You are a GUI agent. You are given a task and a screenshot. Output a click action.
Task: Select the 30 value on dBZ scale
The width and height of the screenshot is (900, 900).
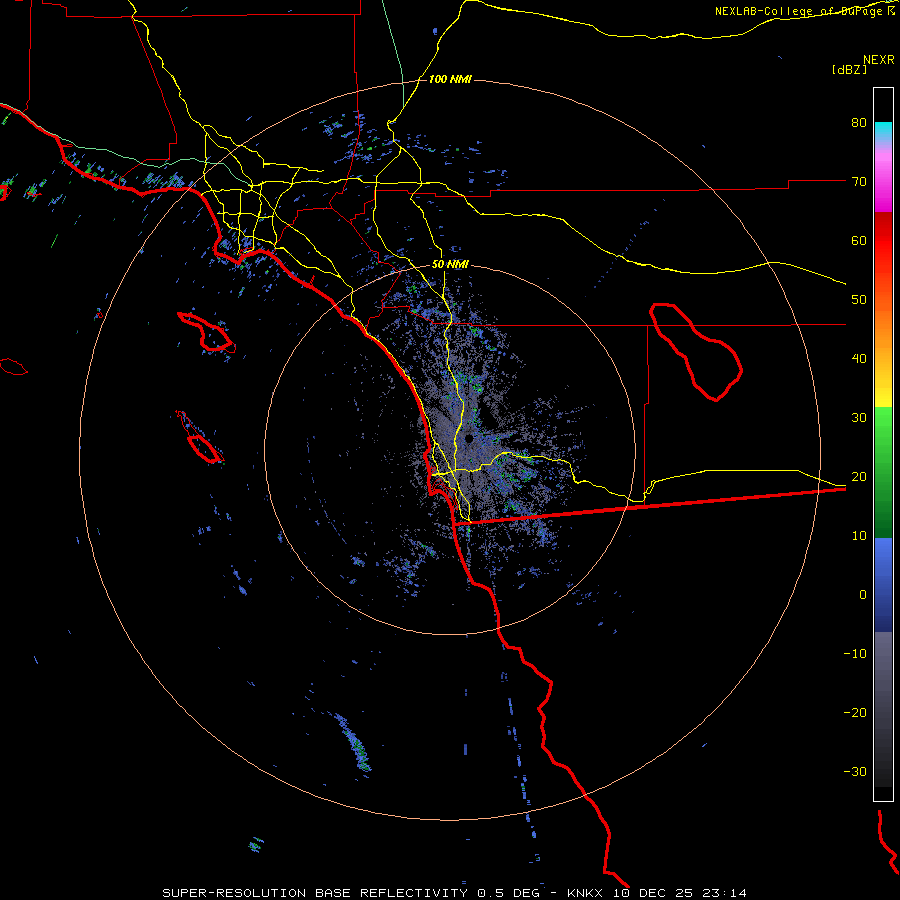pos(859,418)
